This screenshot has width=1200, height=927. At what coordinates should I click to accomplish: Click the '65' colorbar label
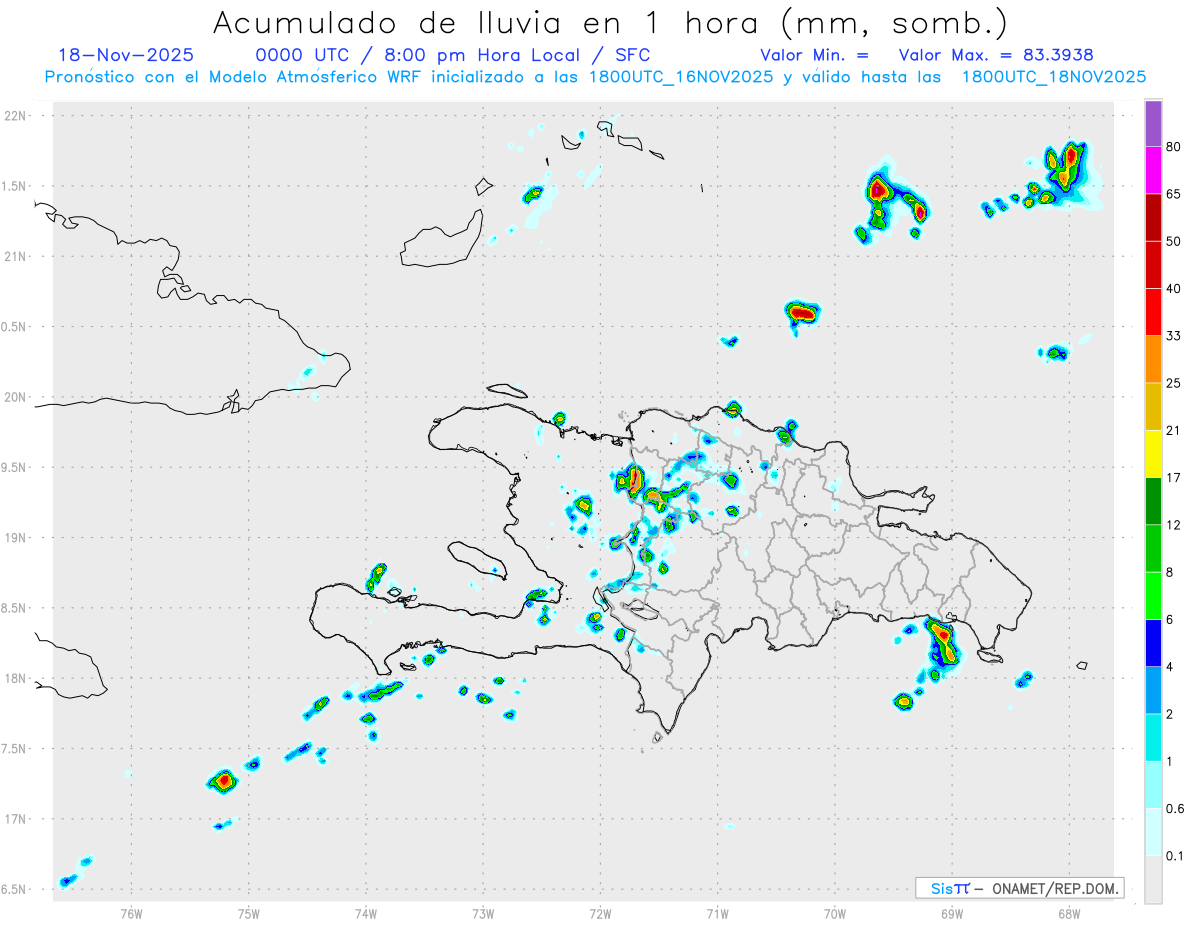click(1174, 194)
